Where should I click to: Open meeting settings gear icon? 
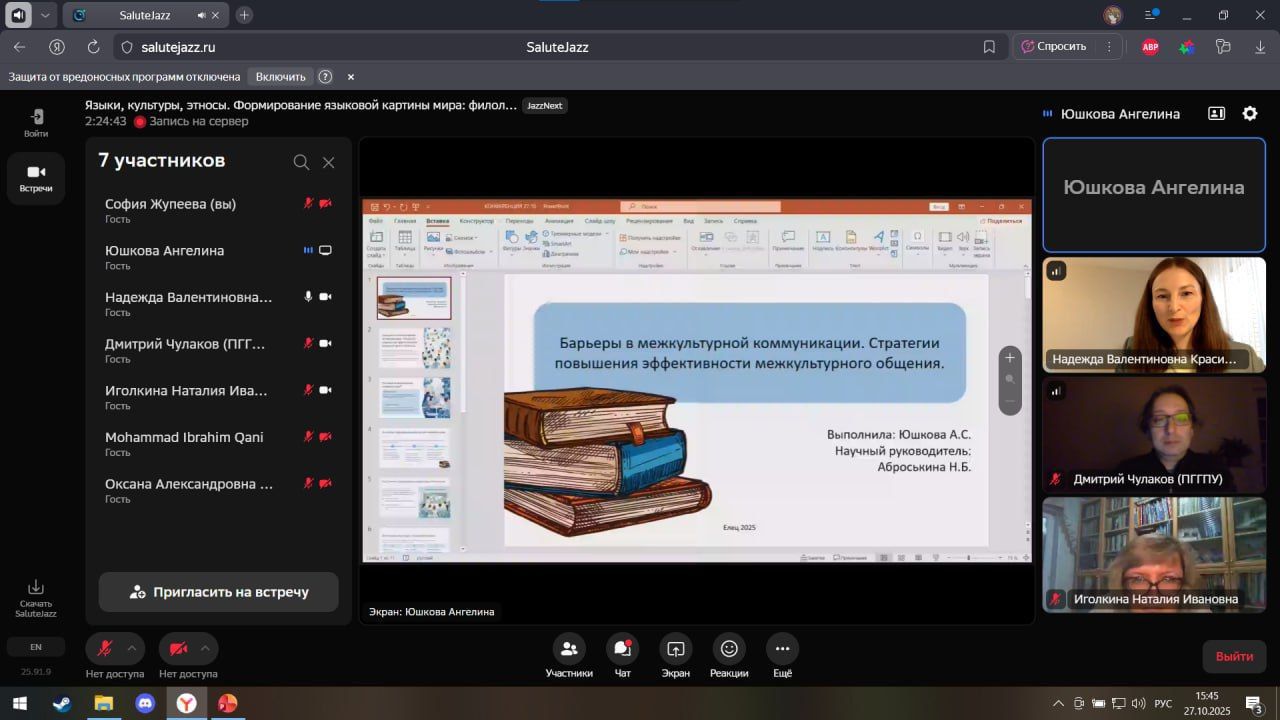pos(1249,114)
